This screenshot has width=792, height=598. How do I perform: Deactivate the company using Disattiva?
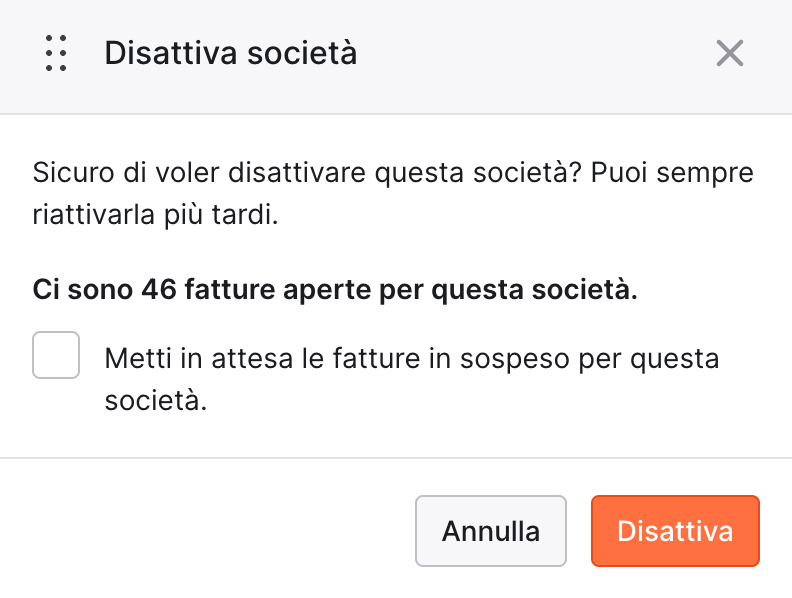675,531
